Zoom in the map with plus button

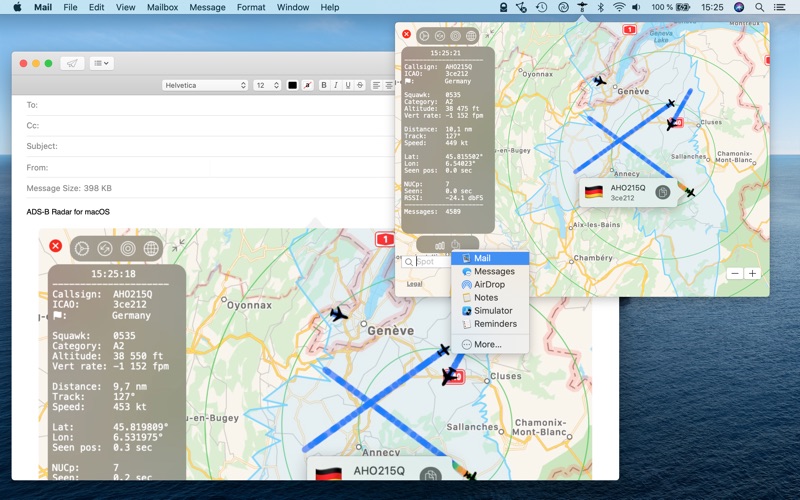752,273
